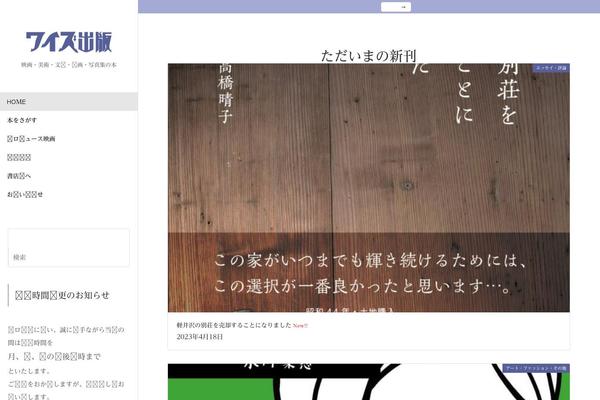Click sidebar notice heading ending in 更のお知らせ
This screenshot has width=600, height=400.
tap(62, 295)
